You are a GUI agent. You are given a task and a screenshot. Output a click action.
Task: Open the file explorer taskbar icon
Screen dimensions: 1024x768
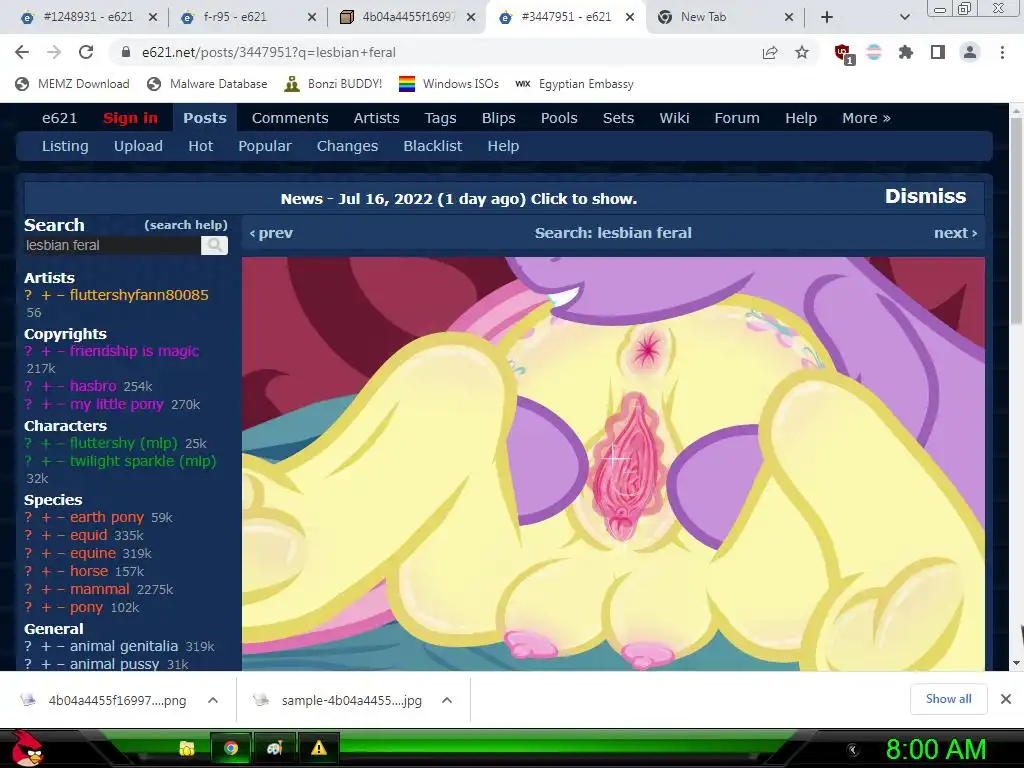pyautogui.click(x=187, y=748)
